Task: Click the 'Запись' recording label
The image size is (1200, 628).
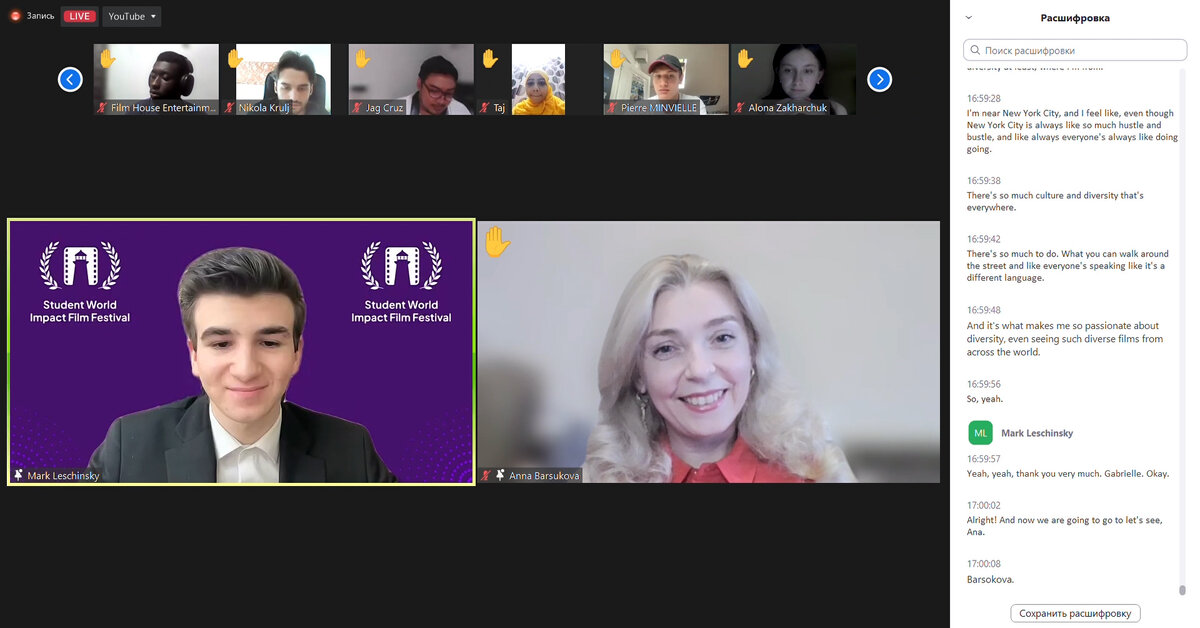Action: pyautogui.click(x=41, y=16)
